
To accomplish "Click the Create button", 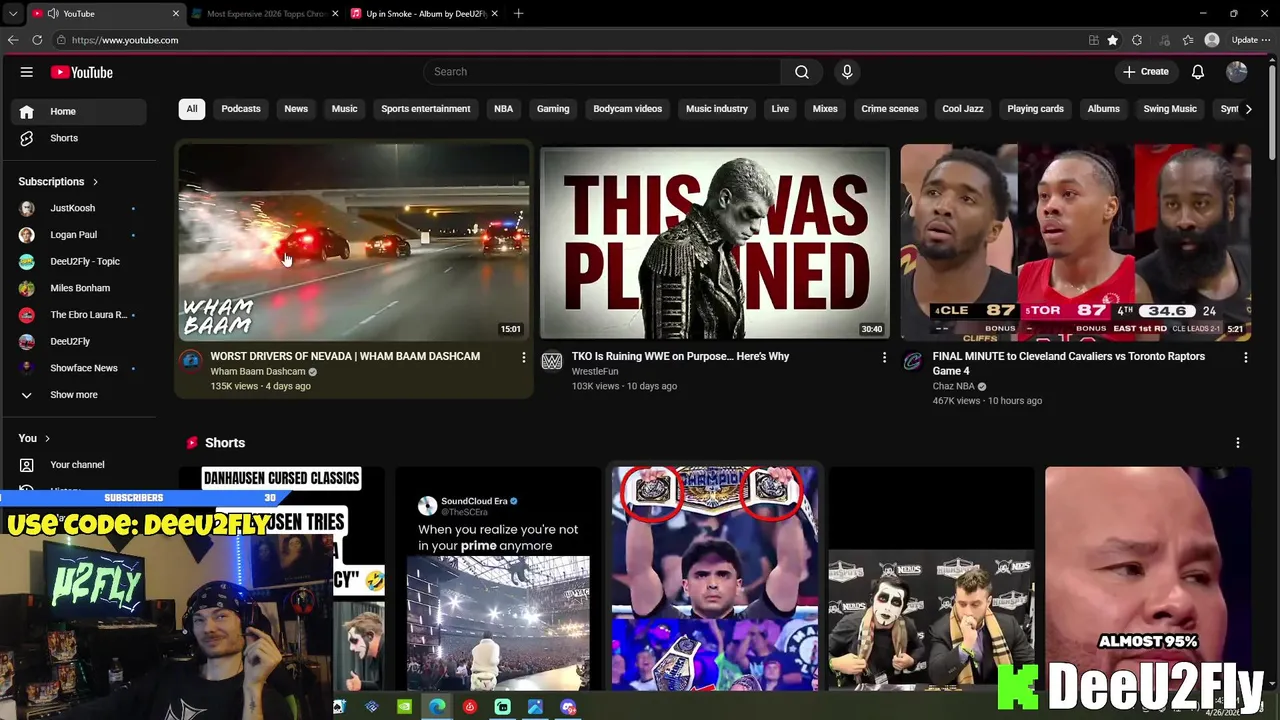I will pyautogui.click(x=1145, y=72).
